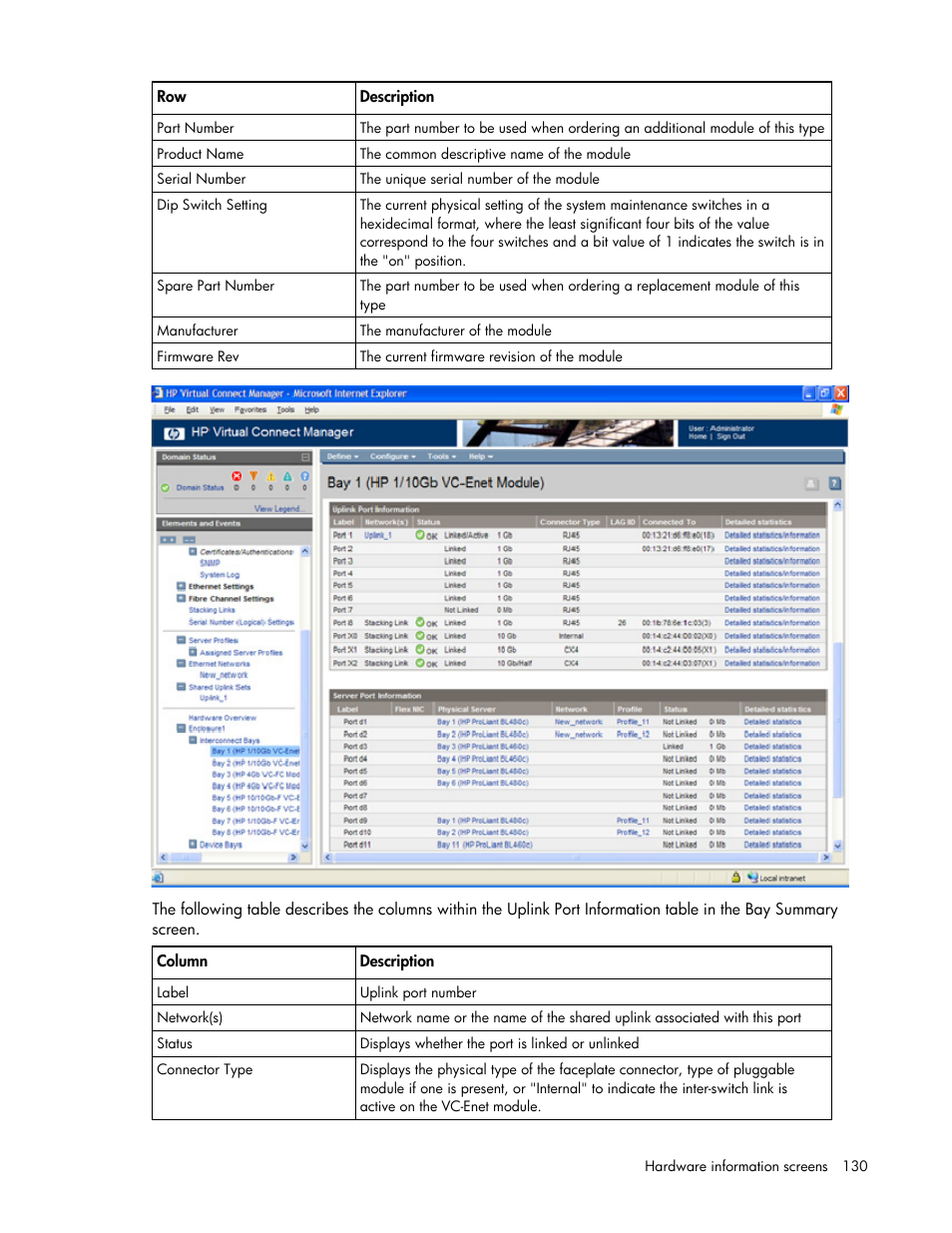Viewport: 952px width, 1233px height.
Task: Click the green OK icon for Port 1
Action: click(421, 535)
